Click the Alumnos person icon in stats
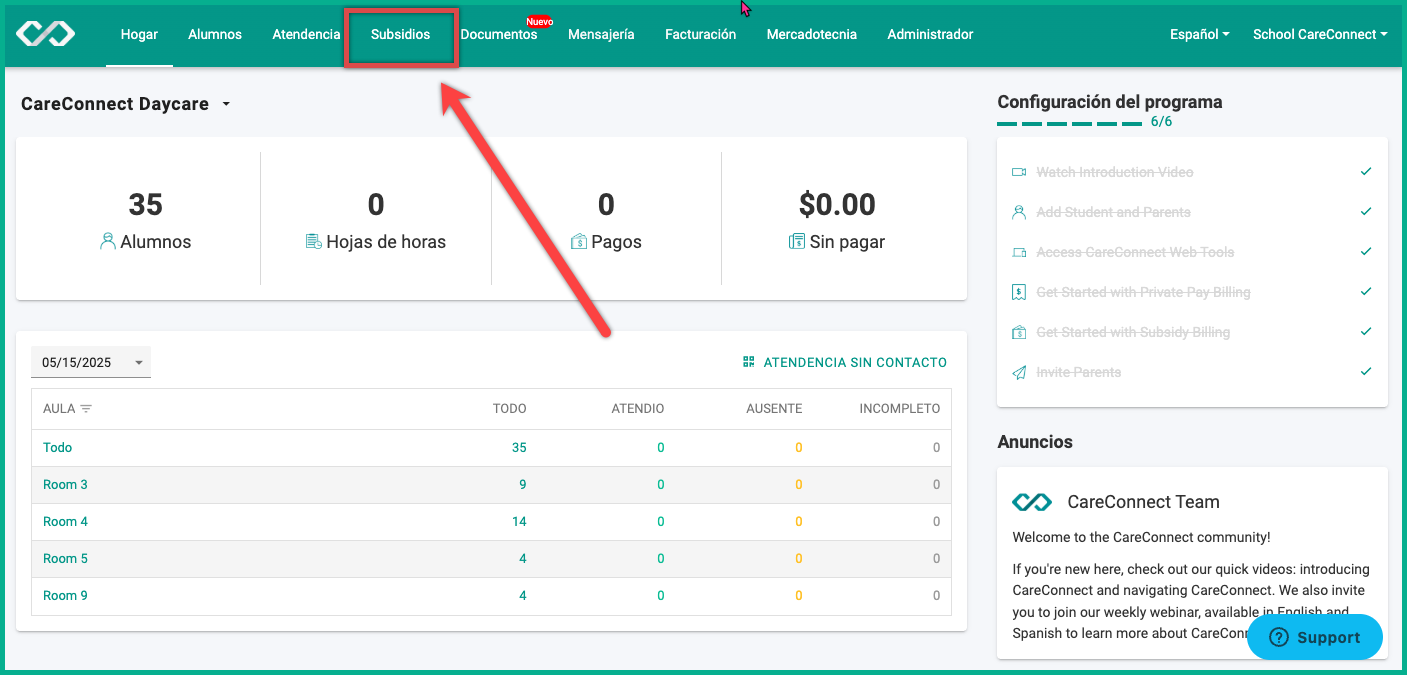This screenshot has width=1407, height=675. click(108, 242)
